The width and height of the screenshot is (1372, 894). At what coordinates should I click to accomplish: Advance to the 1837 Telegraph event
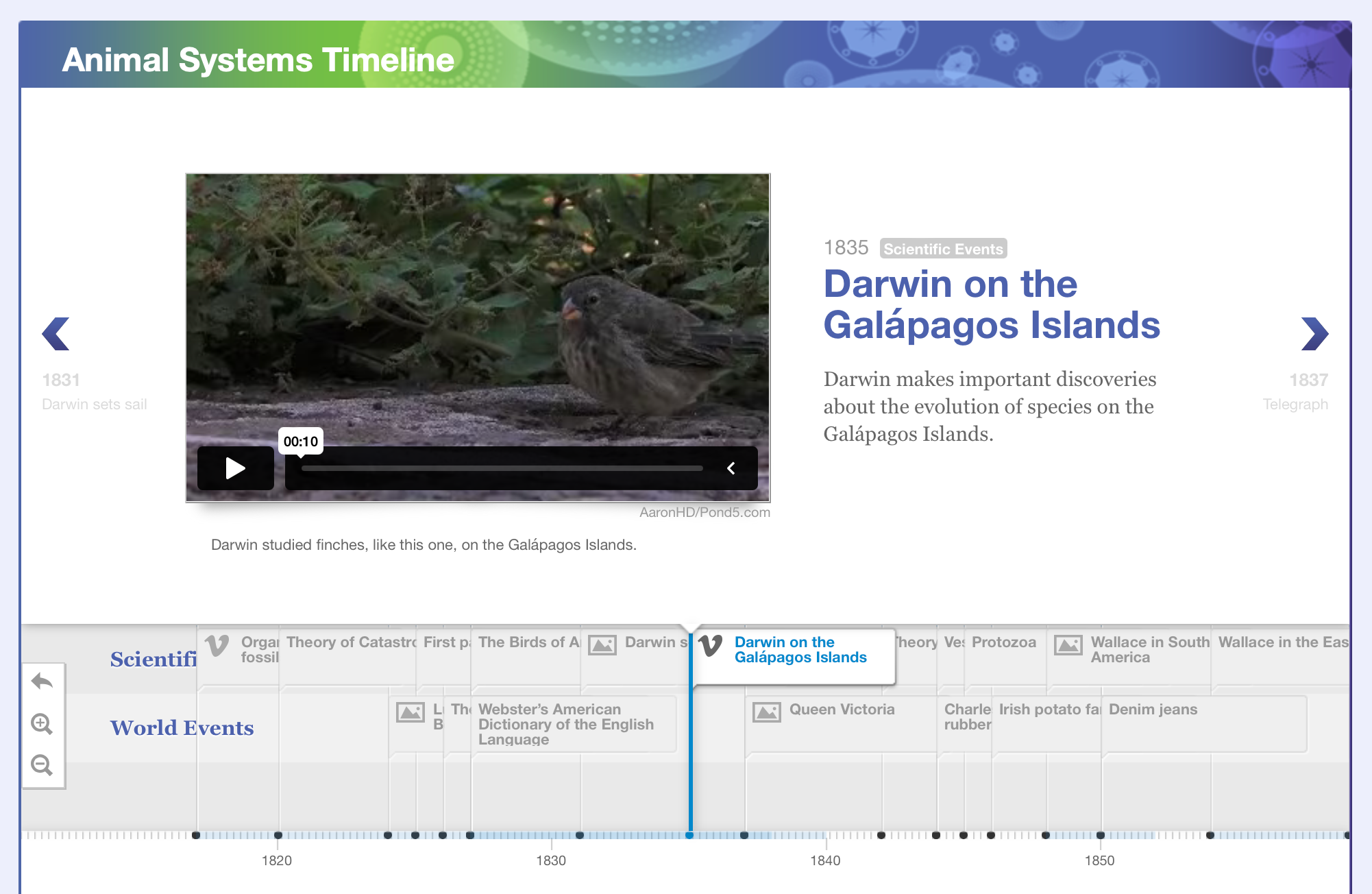coord(1315,334)
